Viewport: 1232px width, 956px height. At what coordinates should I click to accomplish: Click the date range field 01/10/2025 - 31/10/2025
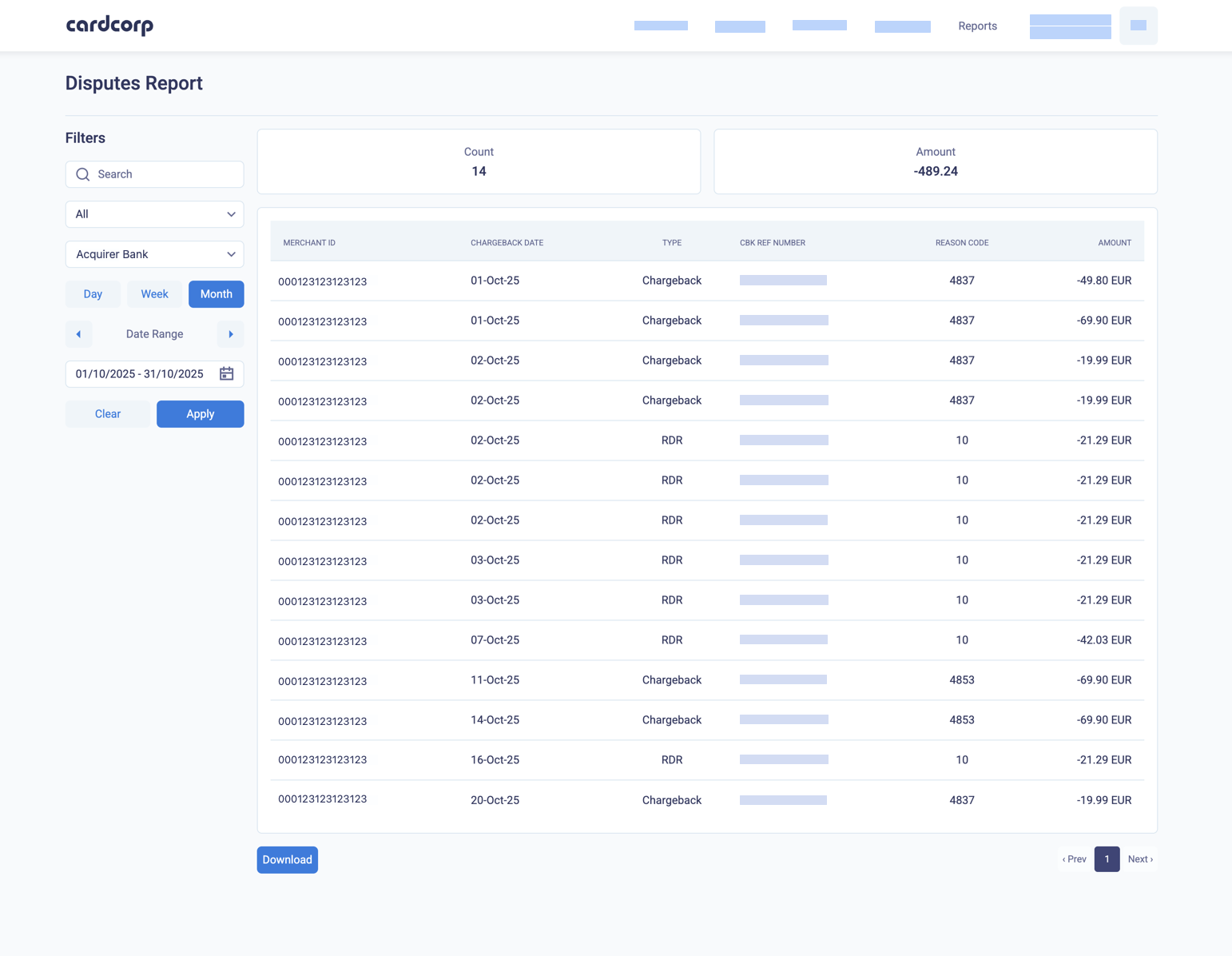pos(155,374)
